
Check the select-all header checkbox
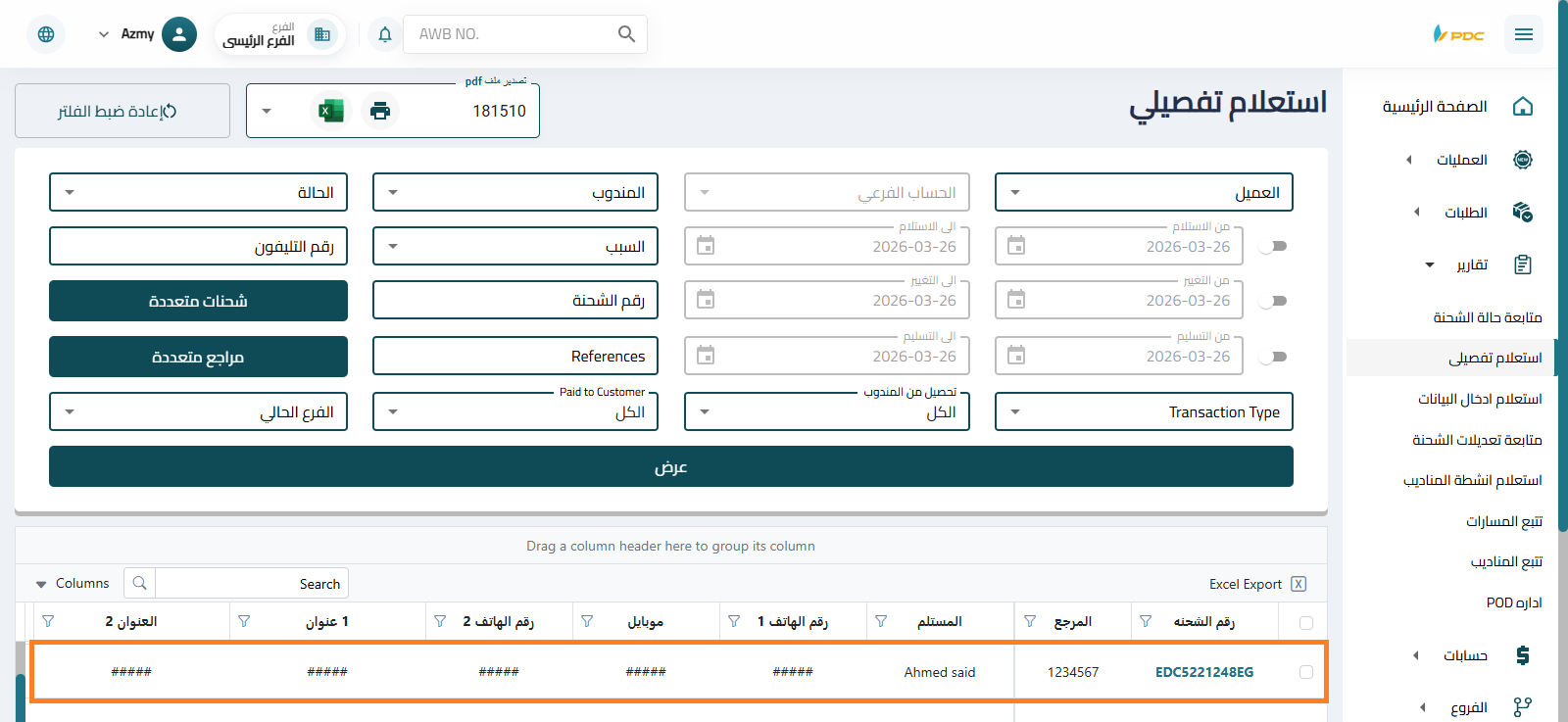(x=1305, y=622)
